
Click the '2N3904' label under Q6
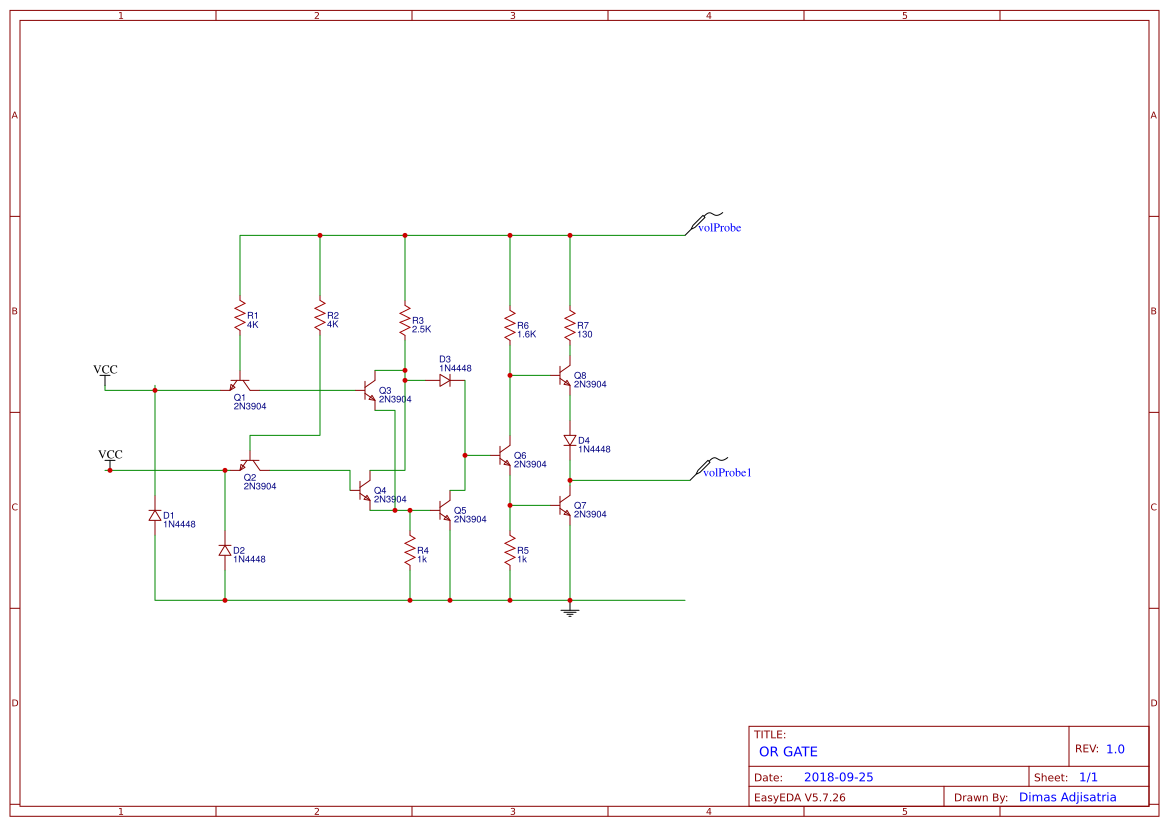[x=530, y=465]
